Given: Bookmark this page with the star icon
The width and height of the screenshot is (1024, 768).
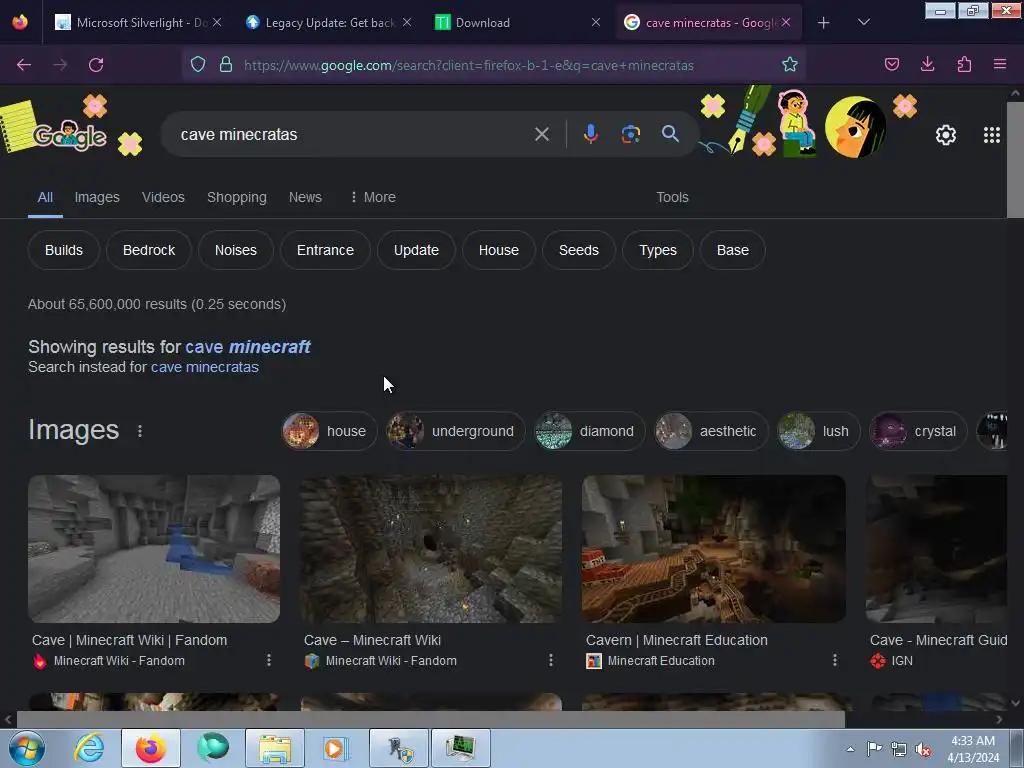Looking at the screenshot, I should coord(790,64).
